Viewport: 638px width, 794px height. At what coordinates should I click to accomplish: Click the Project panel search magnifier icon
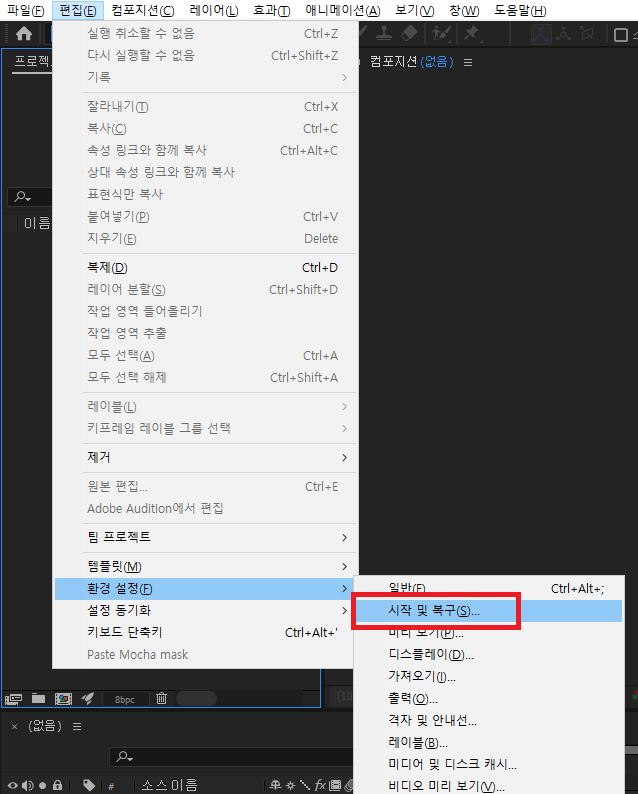(x=22, y=196)
